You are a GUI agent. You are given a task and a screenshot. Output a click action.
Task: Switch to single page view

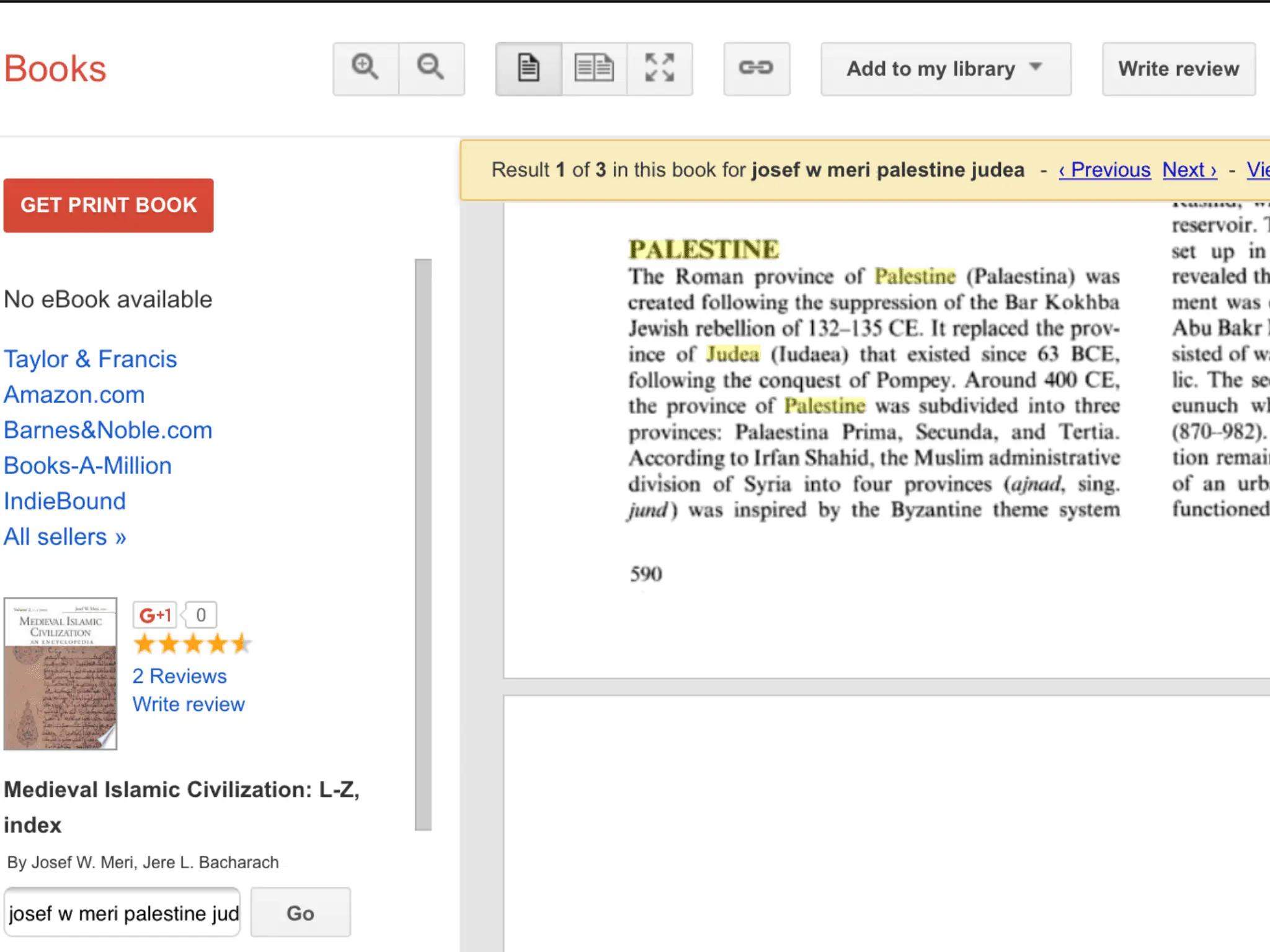pyautogui.click(x=528, y=68)
